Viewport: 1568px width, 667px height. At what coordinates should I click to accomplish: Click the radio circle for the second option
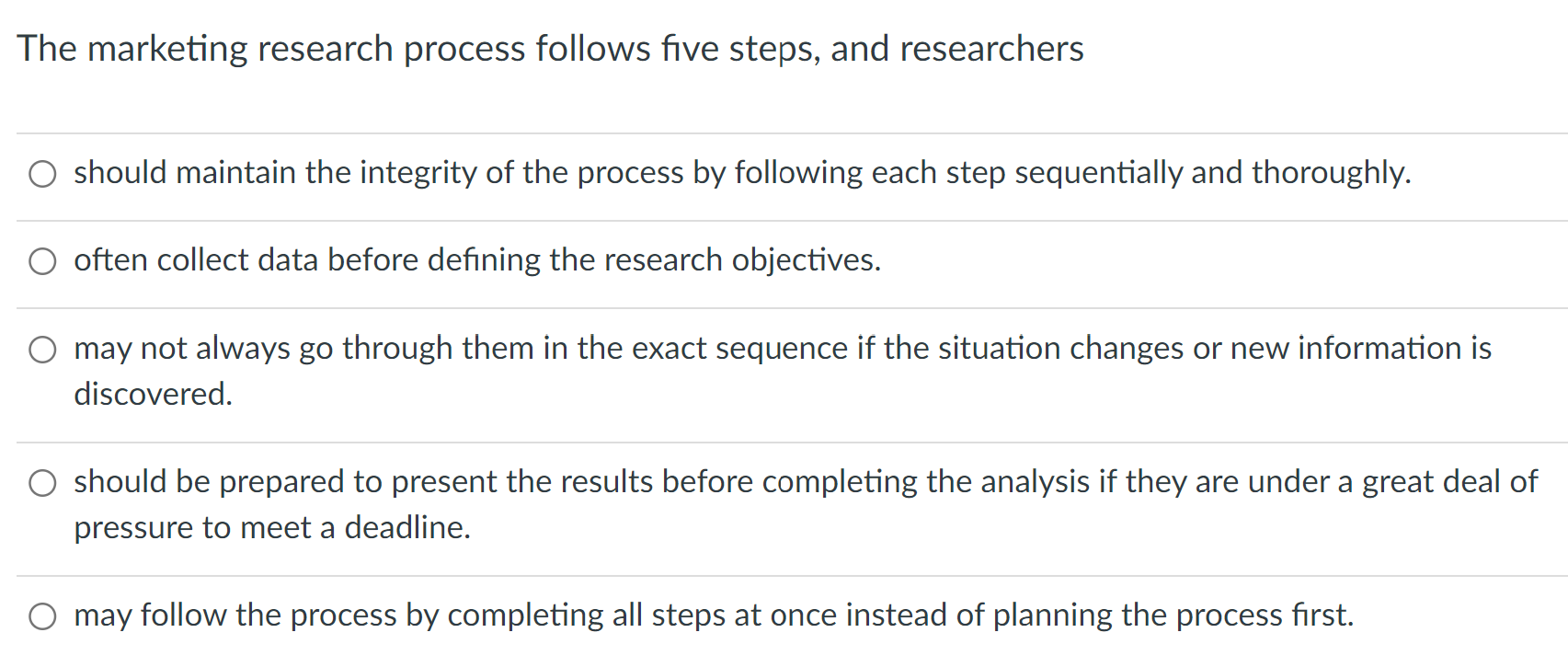(x=43, y=261)
